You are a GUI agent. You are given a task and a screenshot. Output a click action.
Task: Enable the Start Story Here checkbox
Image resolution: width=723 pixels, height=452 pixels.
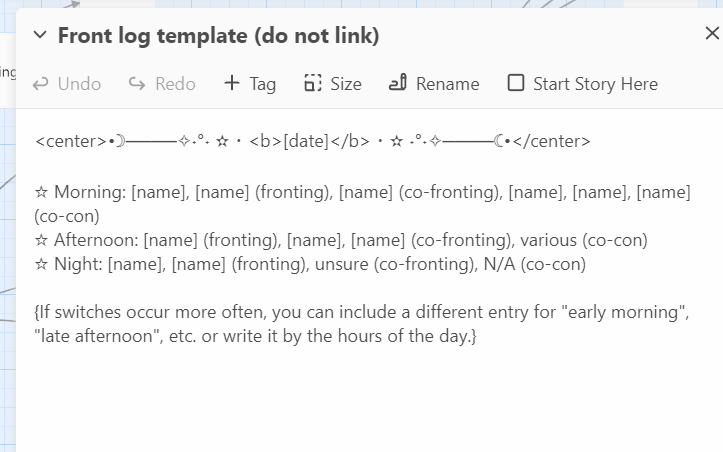[516, 83]
